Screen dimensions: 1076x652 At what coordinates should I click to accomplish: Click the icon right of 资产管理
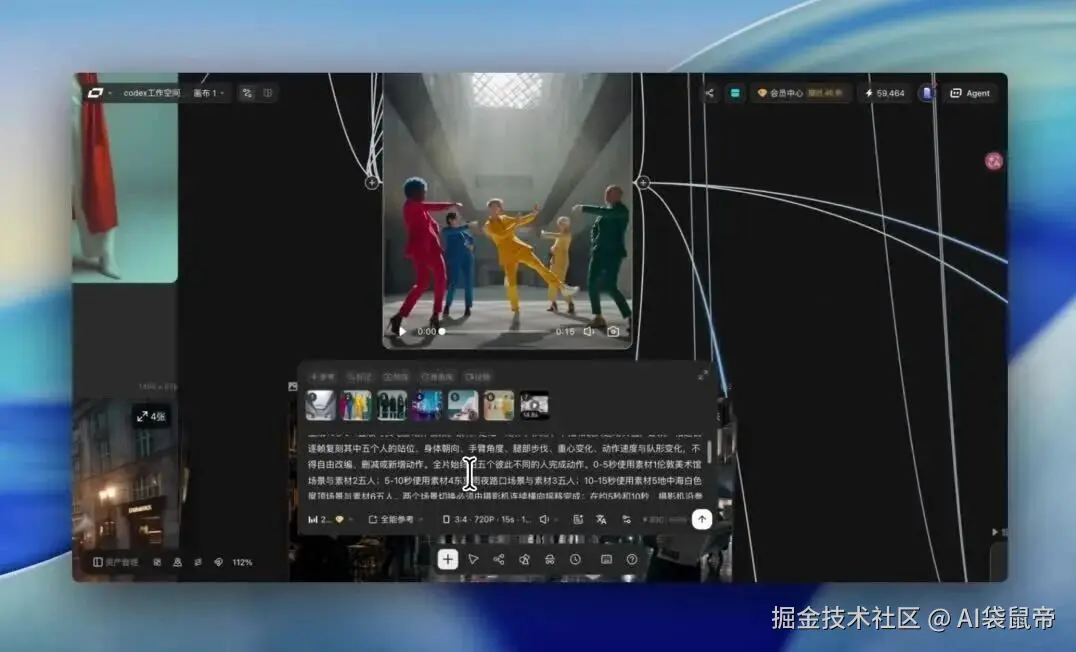coord(157,562)
